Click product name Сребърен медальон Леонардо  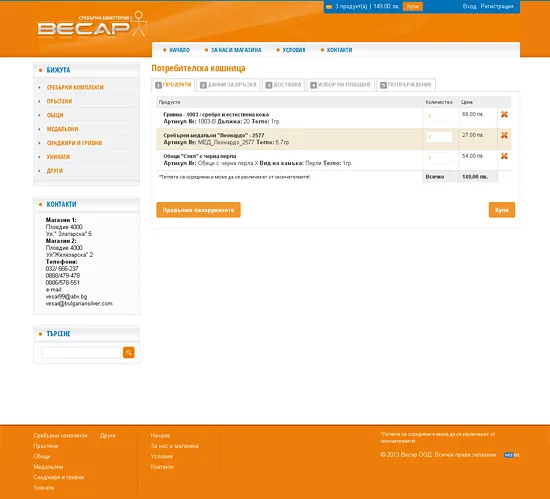pos(214,135)
